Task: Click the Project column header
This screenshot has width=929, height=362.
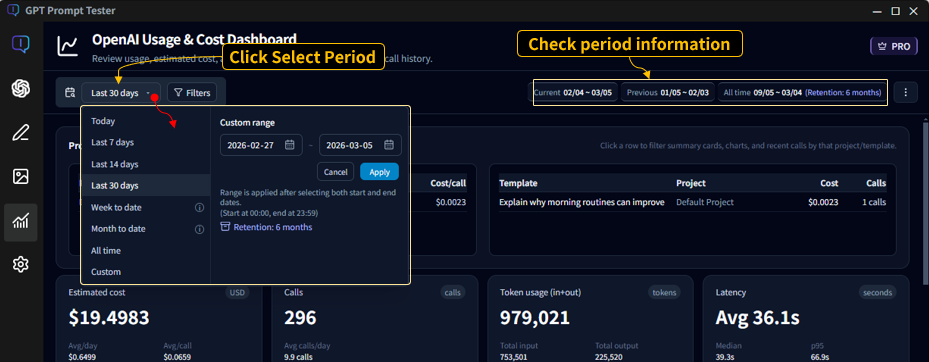Action: point(691,183)
